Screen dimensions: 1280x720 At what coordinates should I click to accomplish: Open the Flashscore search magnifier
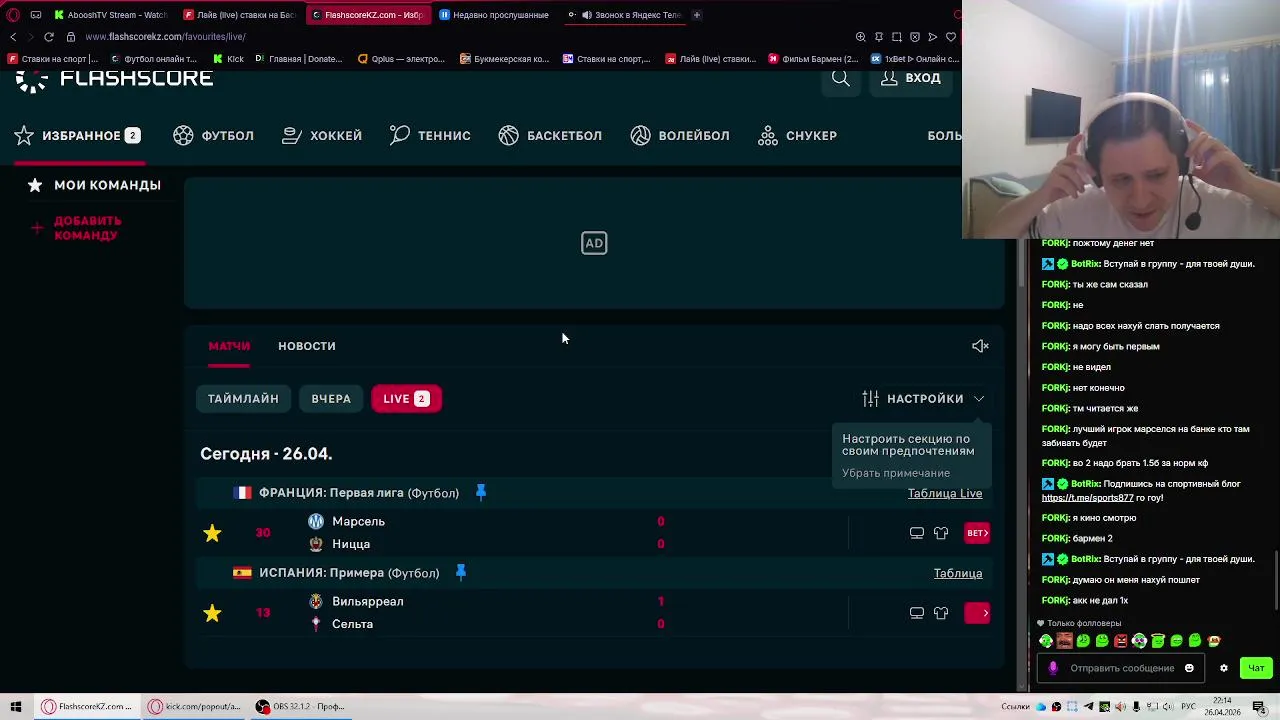pyautogui.click(x=841, y=79)
